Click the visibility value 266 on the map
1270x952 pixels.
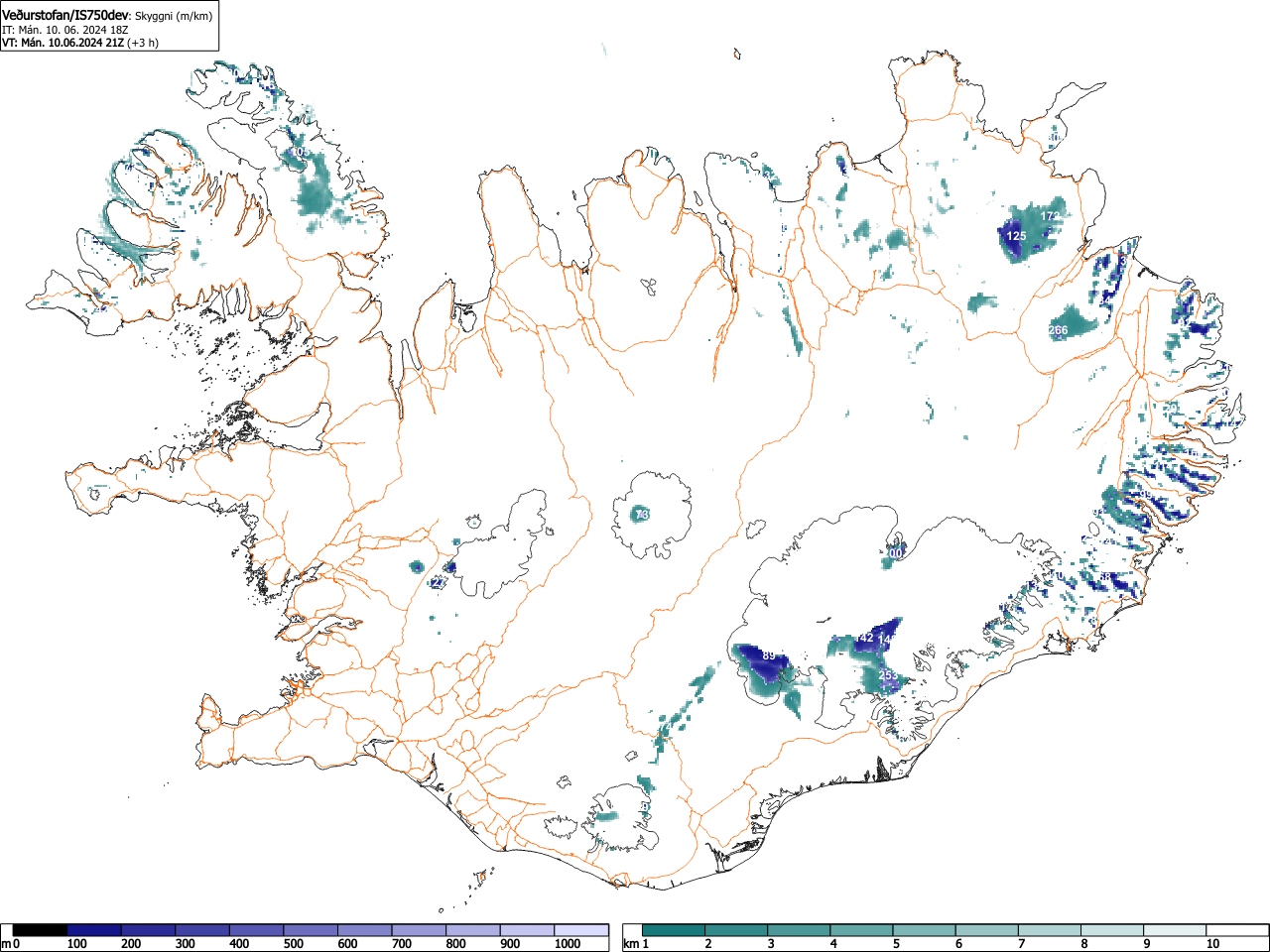[x=1058, y=330]
